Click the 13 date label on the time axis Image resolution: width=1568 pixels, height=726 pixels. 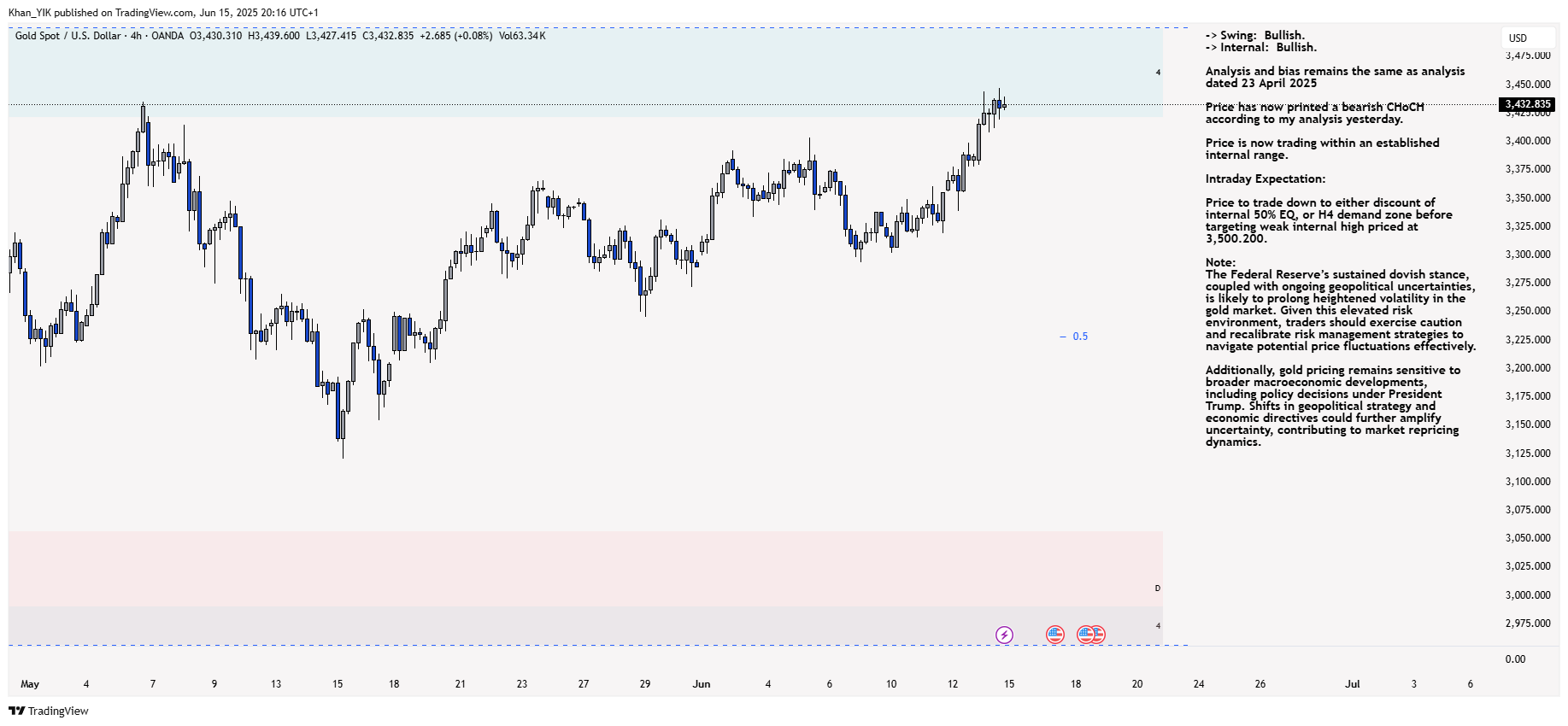click(x=276, y=684)
